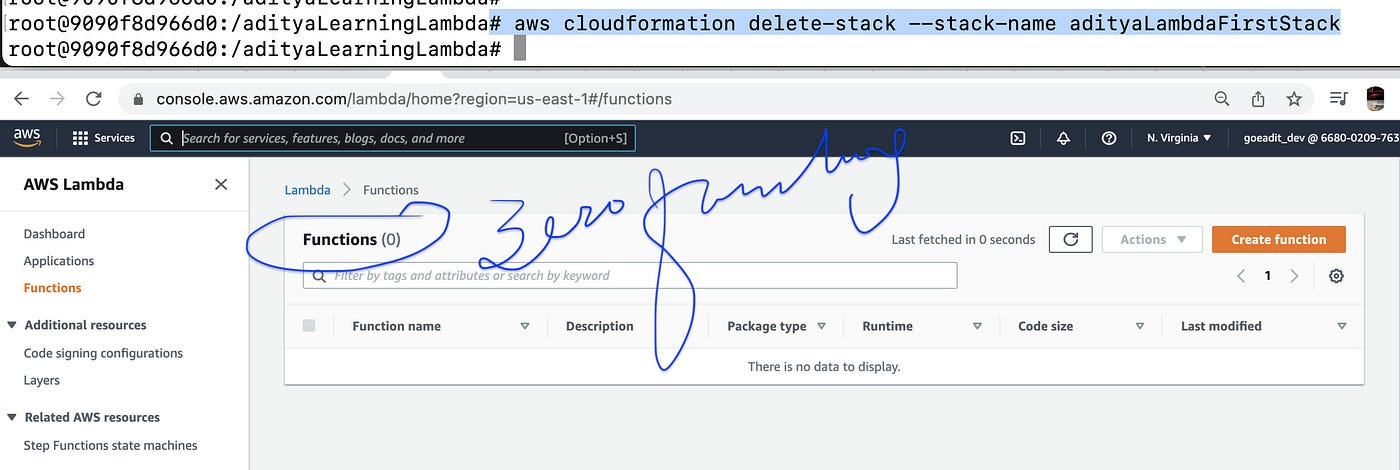This screenshot has width=1400, height=470.
Task: Bookmark this page with star icon
Action: [x=1294, y=99]
